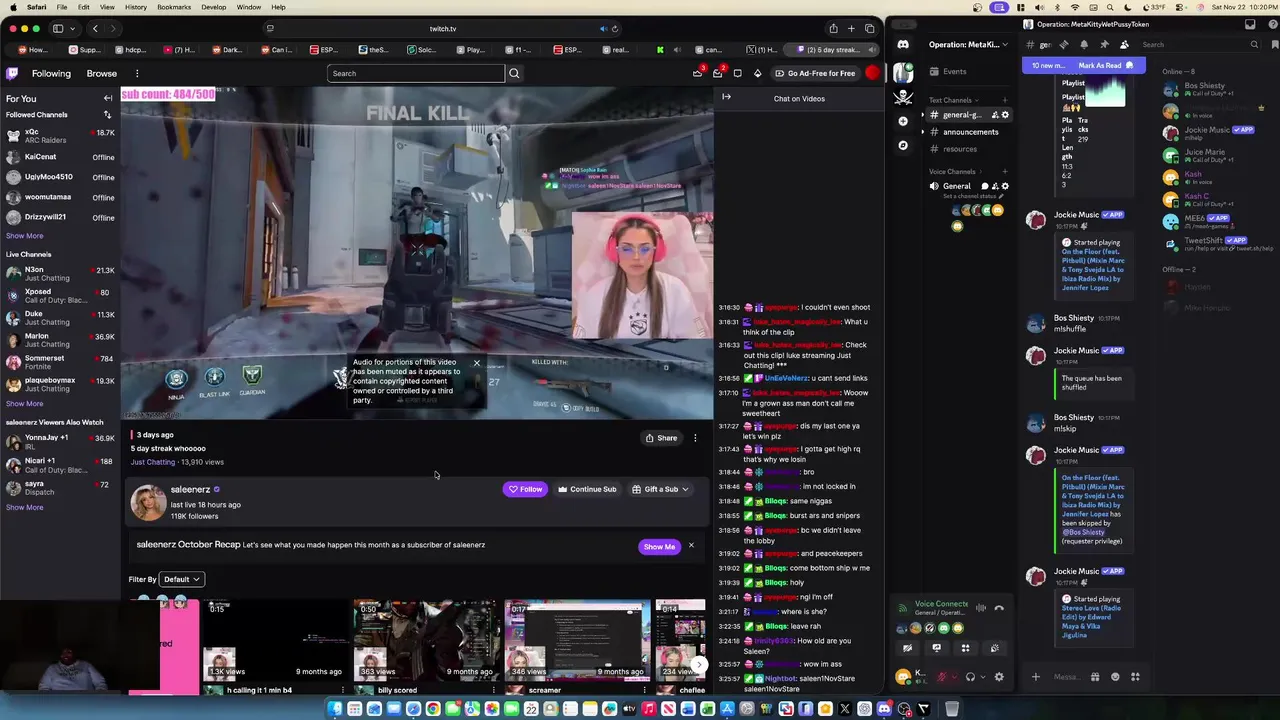Open Safari File menu

[61, 7]
